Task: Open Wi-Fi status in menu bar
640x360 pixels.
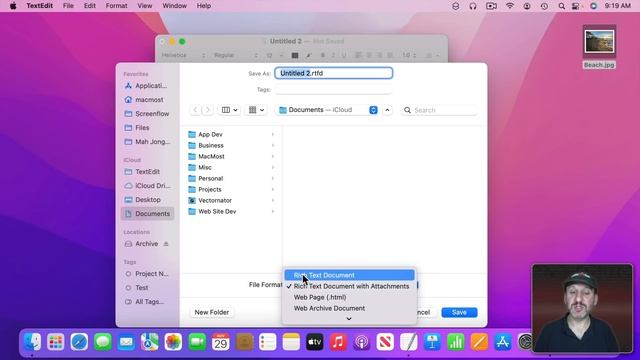Action: [x=510, y=6]
